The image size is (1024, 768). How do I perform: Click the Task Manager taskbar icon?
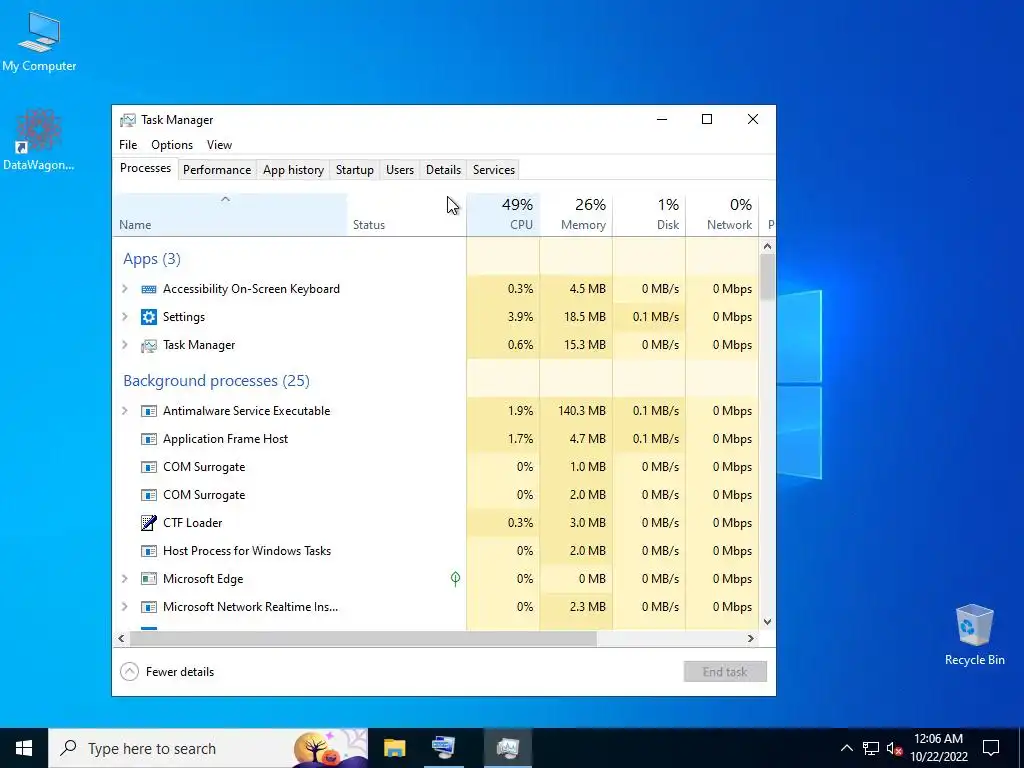click(x=507, y=748)
